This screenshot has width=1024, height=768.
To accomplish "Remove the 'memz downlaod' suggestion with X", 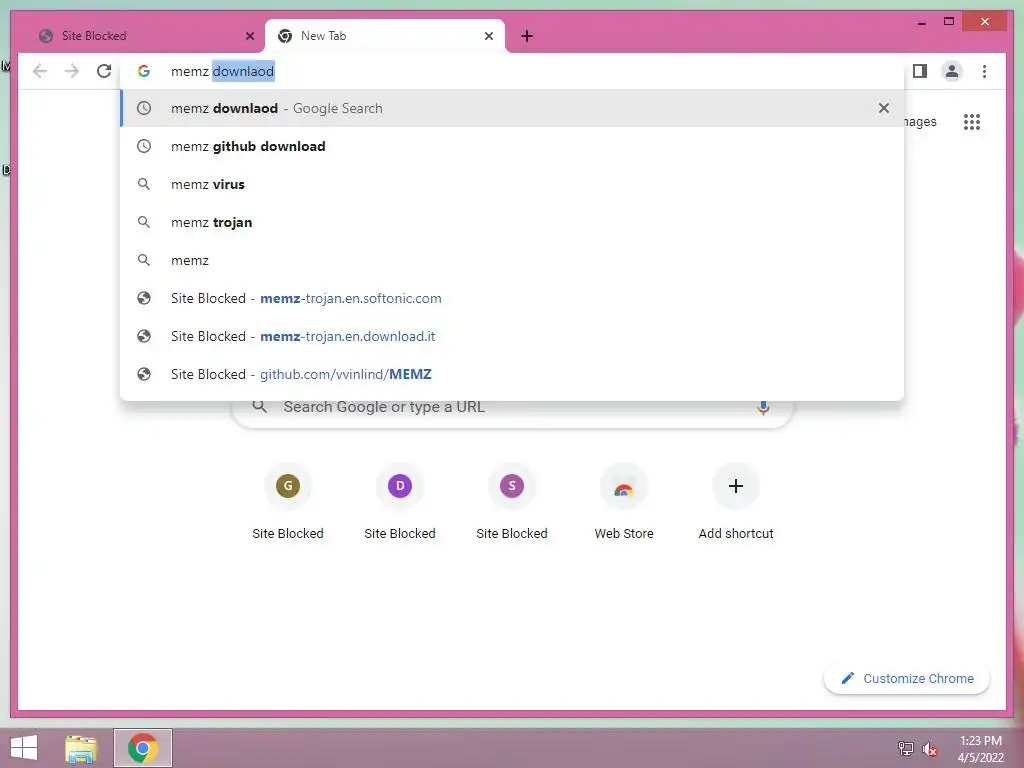I will pos(884,108).
